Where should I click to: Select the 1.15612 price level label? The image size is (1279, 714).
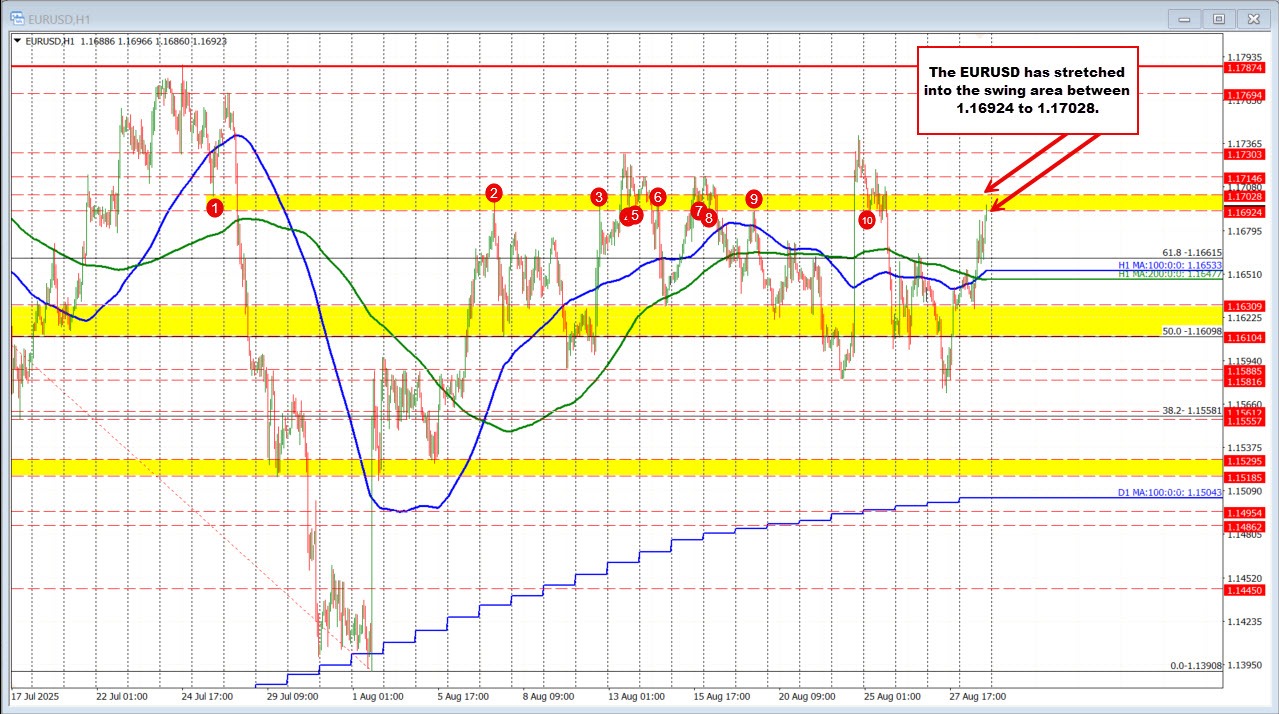1244,412
